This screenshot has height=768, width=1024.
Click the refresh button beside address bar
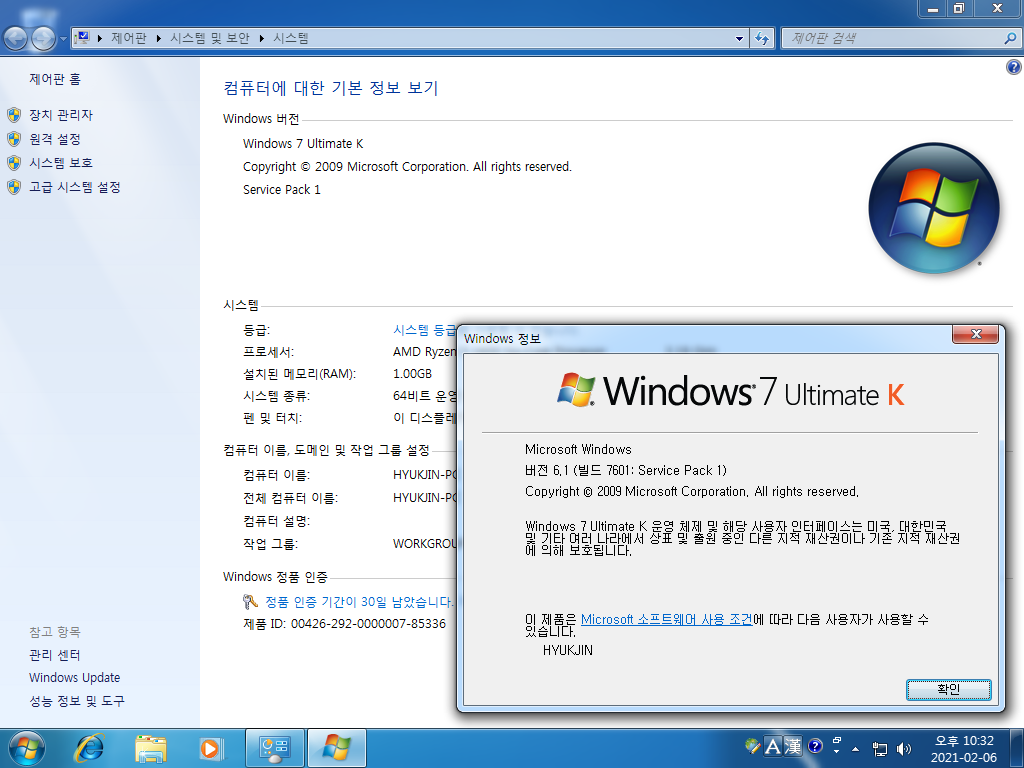click(762, 39)
